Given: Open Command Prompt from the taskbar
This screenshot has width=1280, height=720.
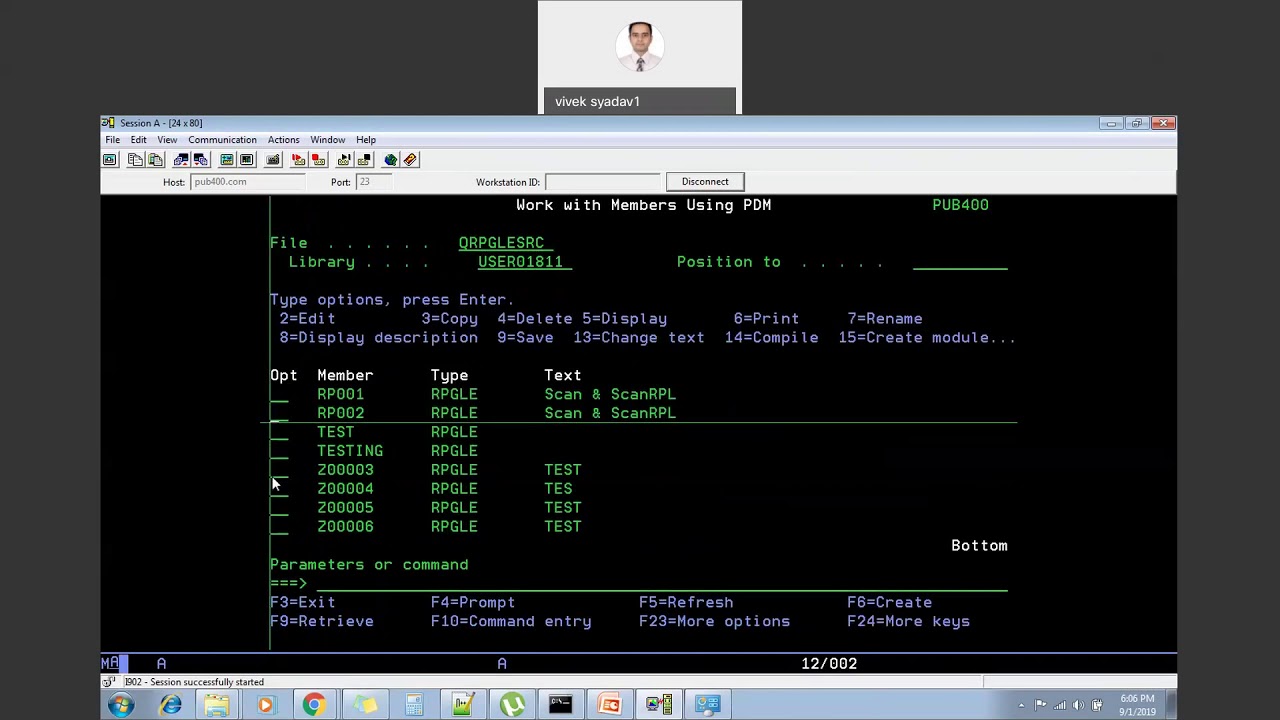Looking at the screenshot, I should tap(560, 705).
